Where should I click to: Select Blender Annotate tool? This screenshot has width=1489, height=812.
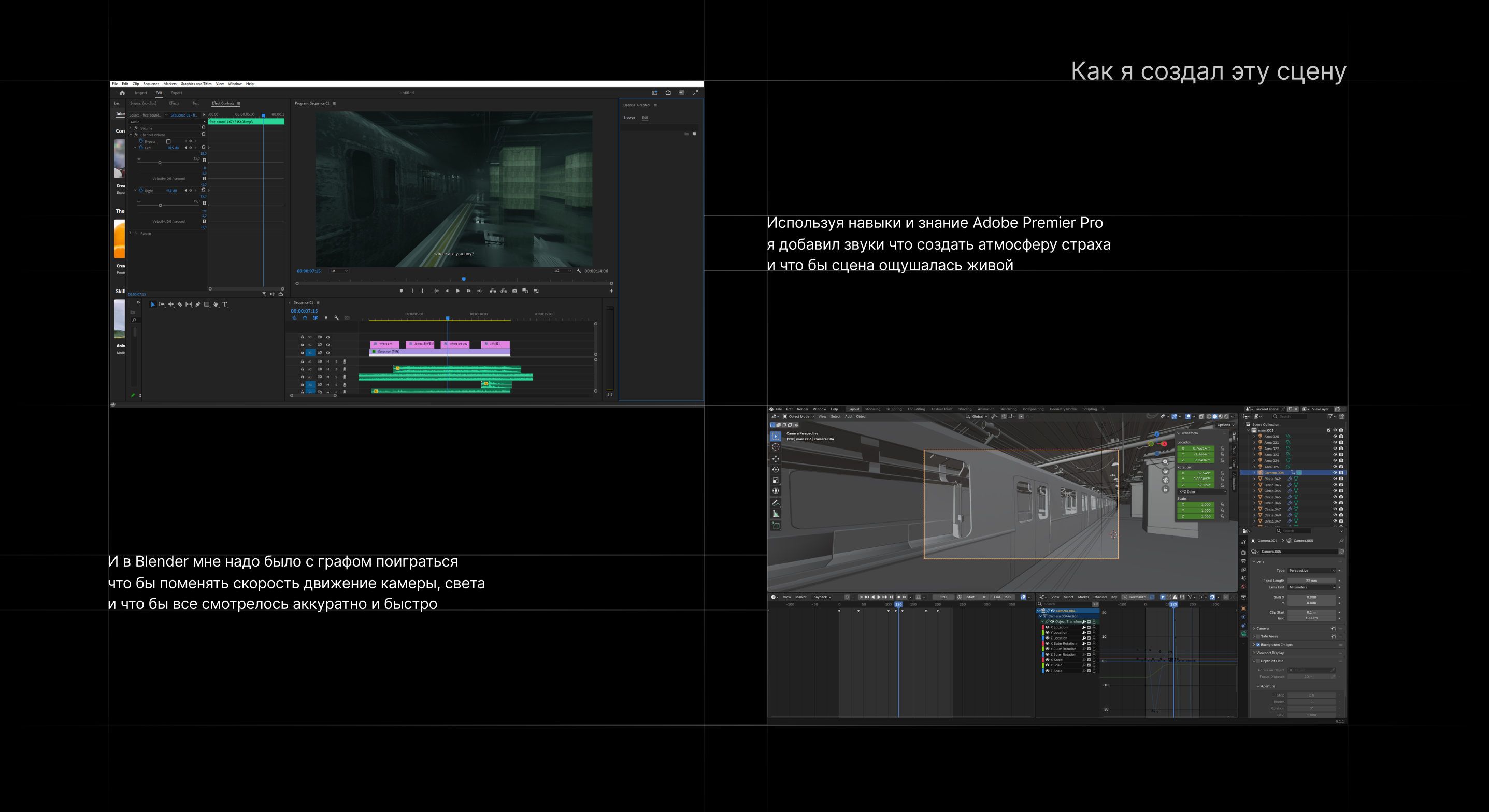[x=776, y=503]
